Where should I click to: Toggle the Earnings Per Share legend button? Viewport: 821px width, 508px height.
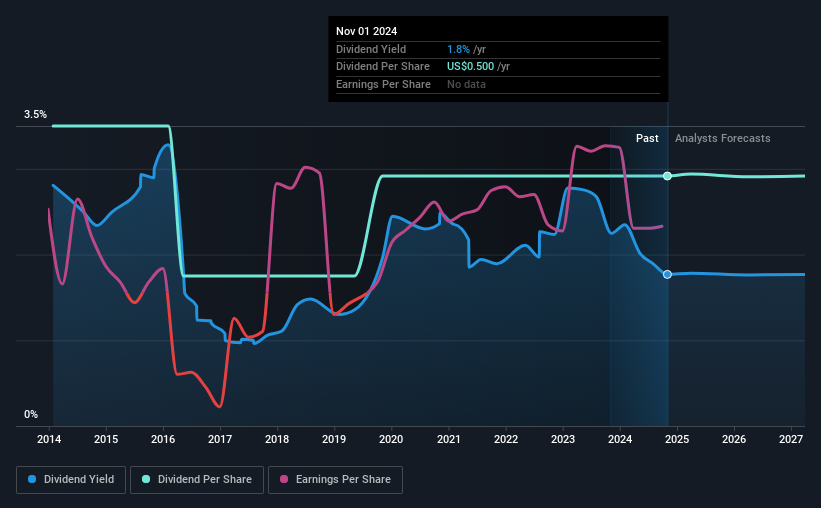click(335, 480)
